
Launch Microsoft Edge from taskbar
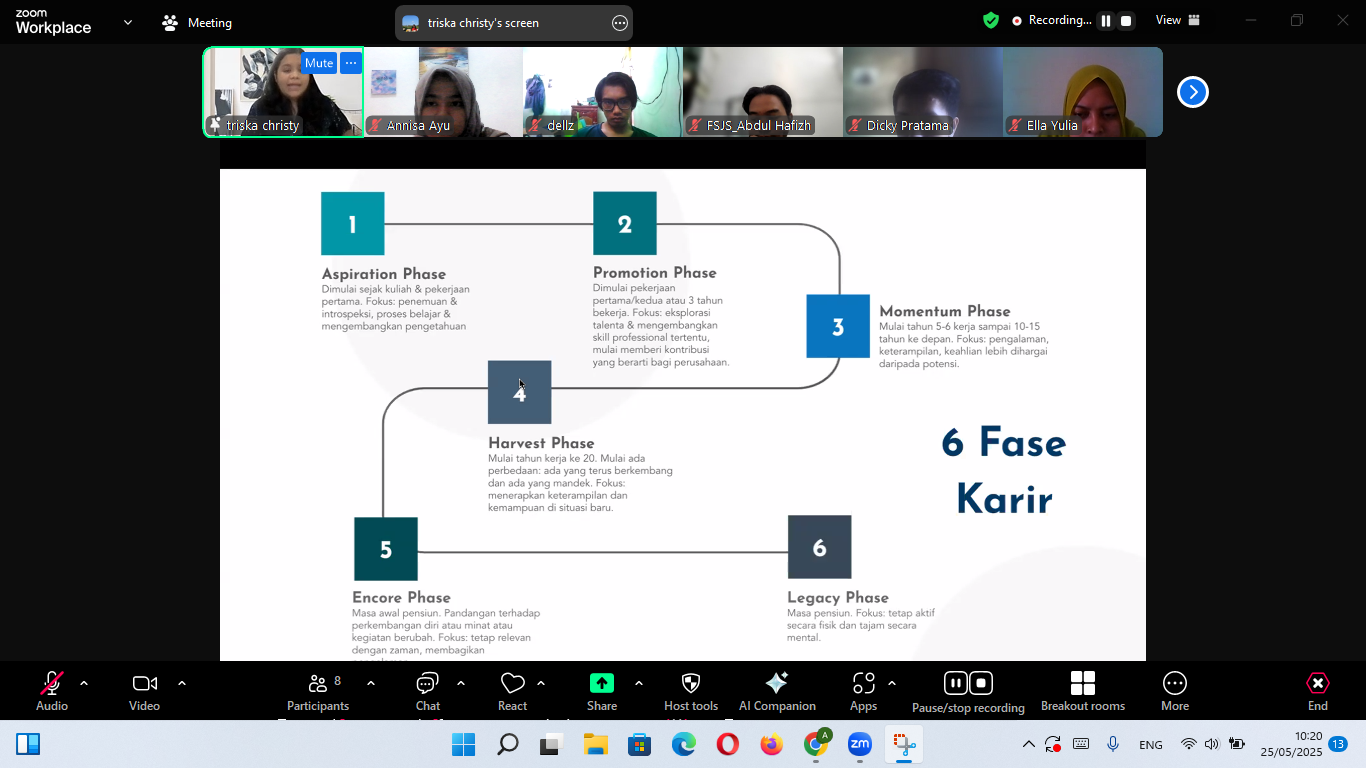(684, 744)
